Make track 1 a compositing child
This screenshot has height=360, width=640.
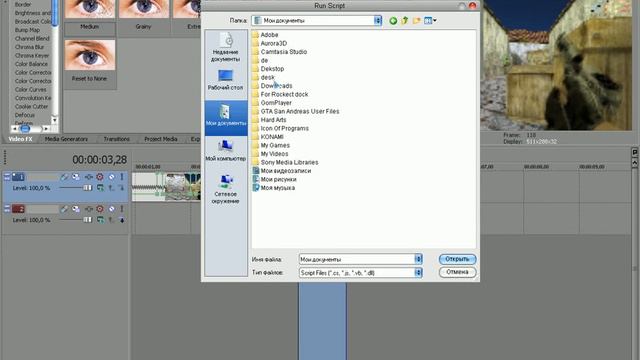[122, 188]
